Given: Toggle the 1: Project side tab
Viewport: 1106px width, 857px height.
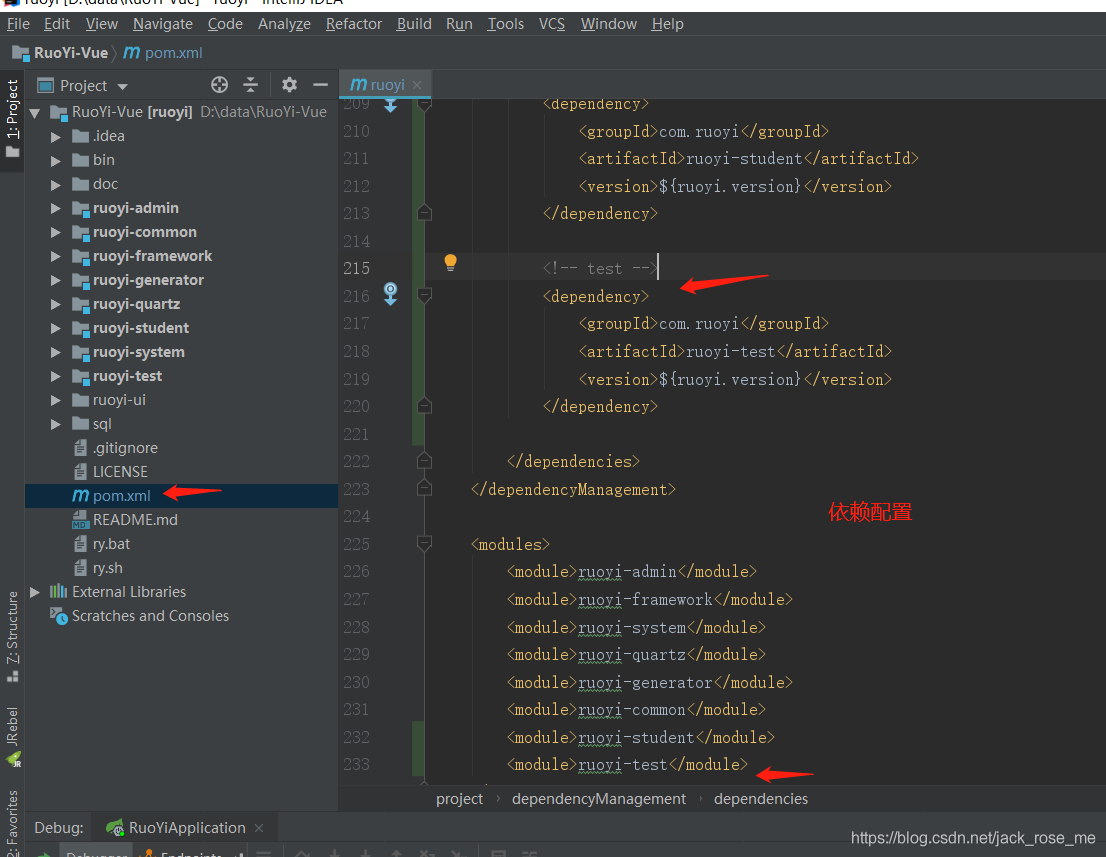Looking at the screenshot, I should (12, 119).
